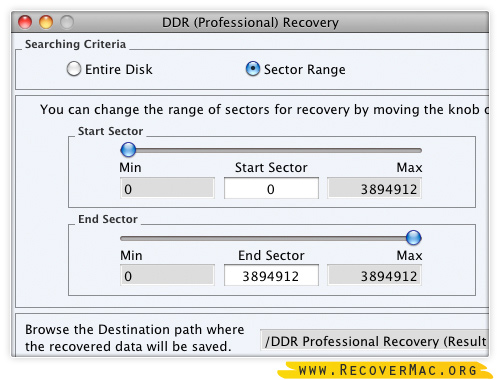Close the window with red button
Viewport: 500px width, 380px height.
coord(25,22)
